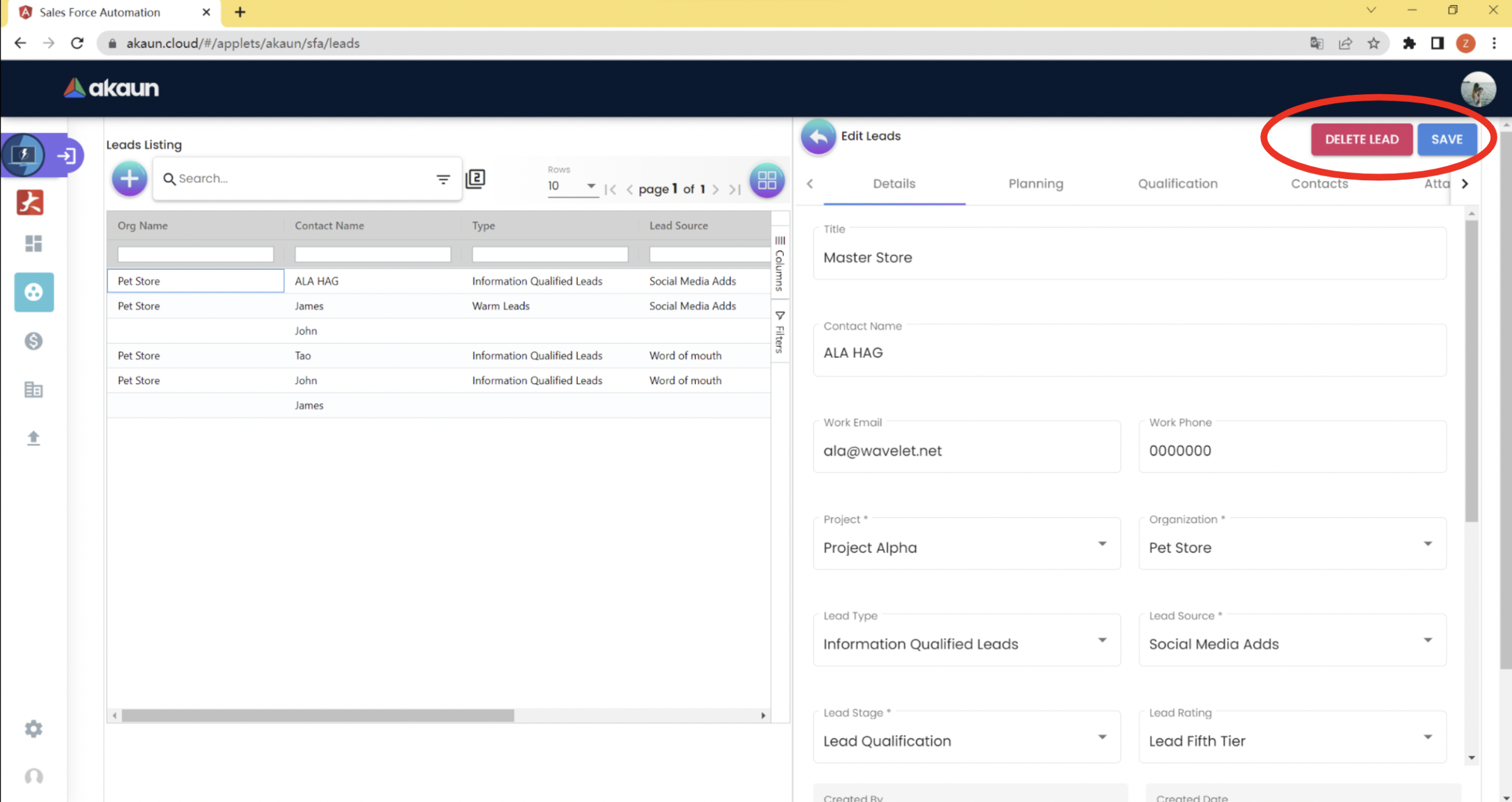The width and height of the screenshot is (1512, 802).
Task: Click the search filter options icon
Action: 443,179
